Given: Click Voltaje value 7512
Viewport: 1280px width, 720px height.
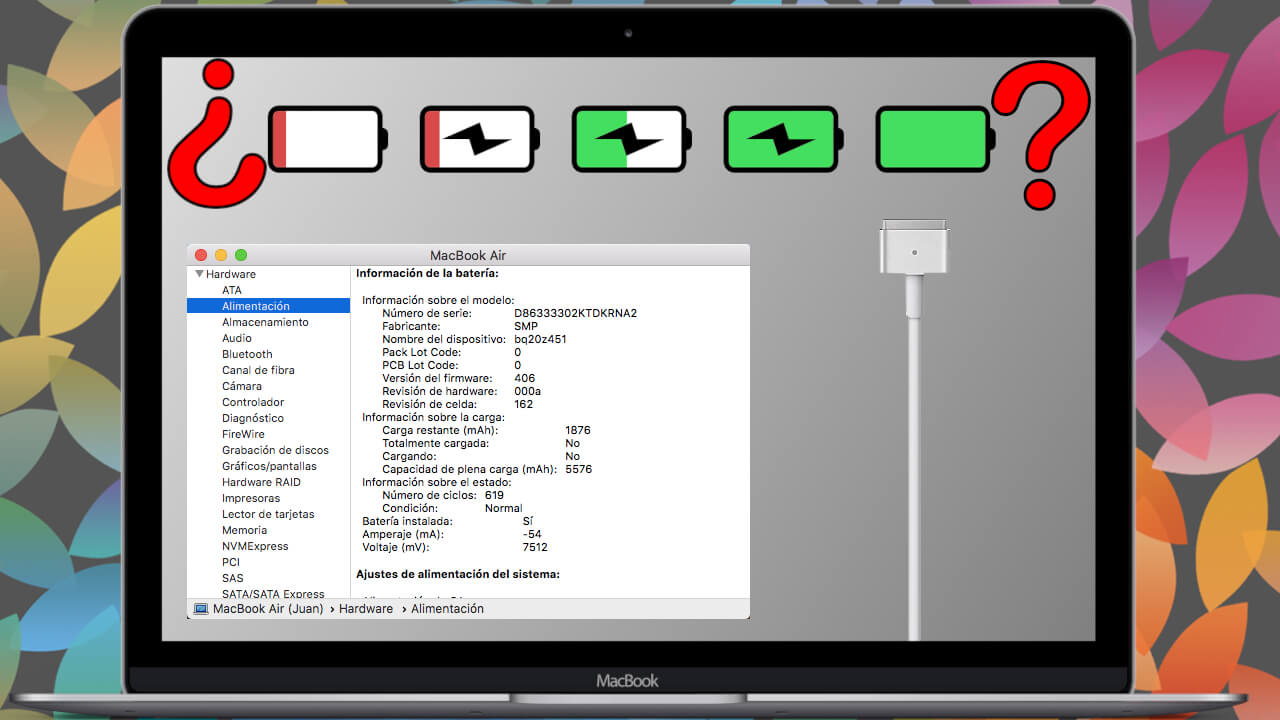Looking at the screenshot, I should point(535,547).
